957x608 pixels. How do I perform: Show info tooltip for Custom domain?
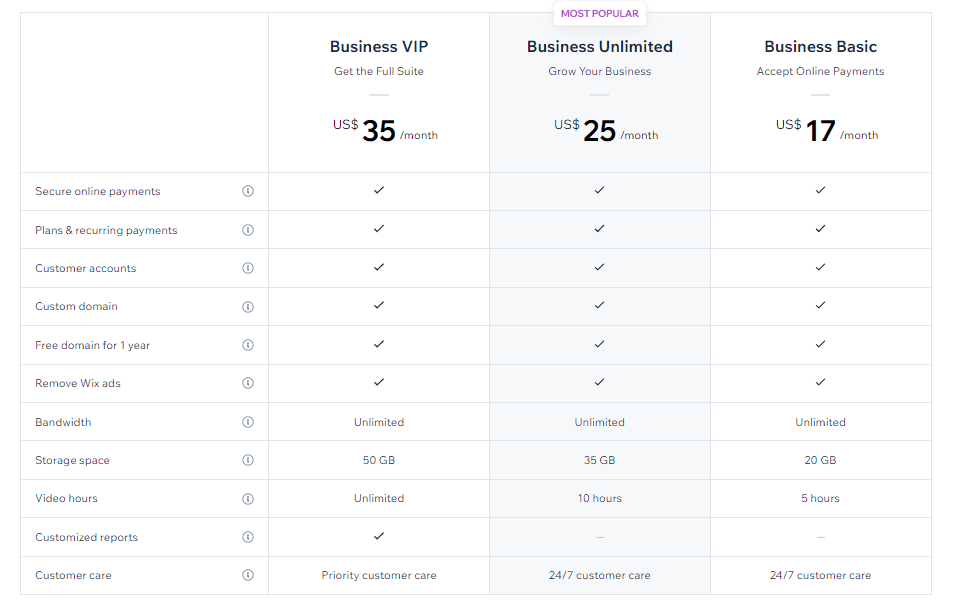pyautogui.click(x=248, y=307)
